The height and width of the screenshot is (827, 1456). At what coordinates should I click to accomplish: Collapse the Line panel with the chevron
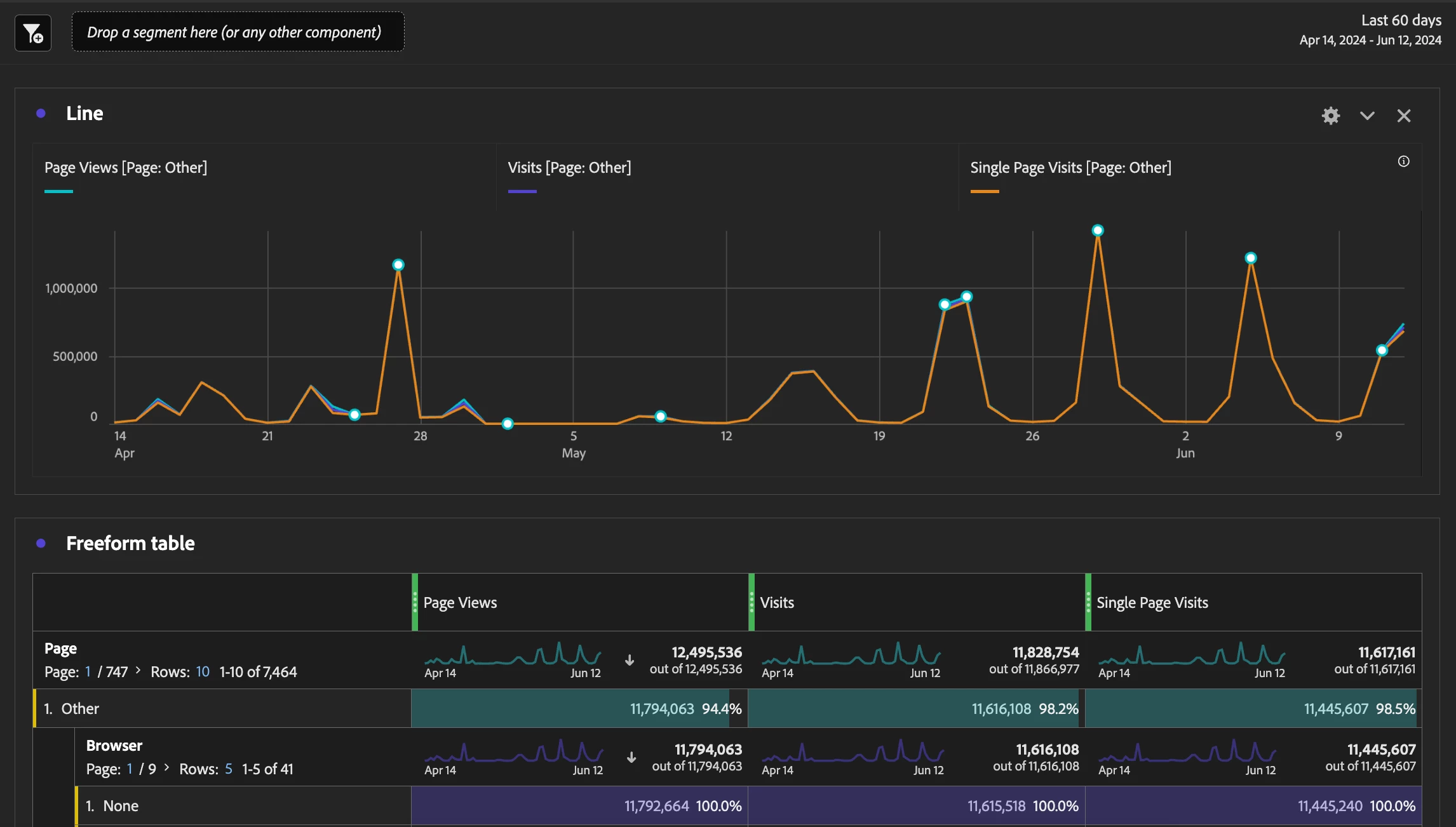click(x=1367, y=116)
